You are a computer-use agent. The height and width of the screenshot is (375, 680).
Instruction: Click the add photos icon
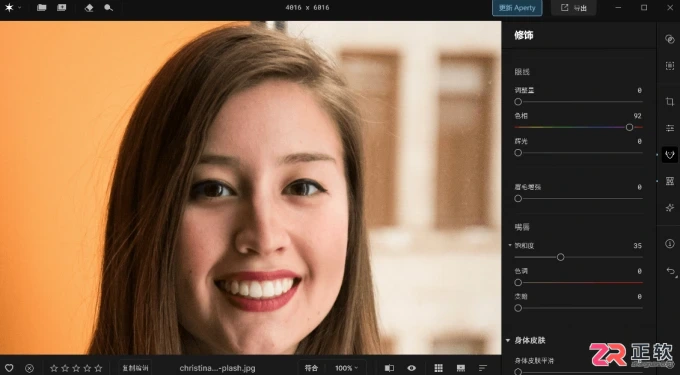(62, 7)
